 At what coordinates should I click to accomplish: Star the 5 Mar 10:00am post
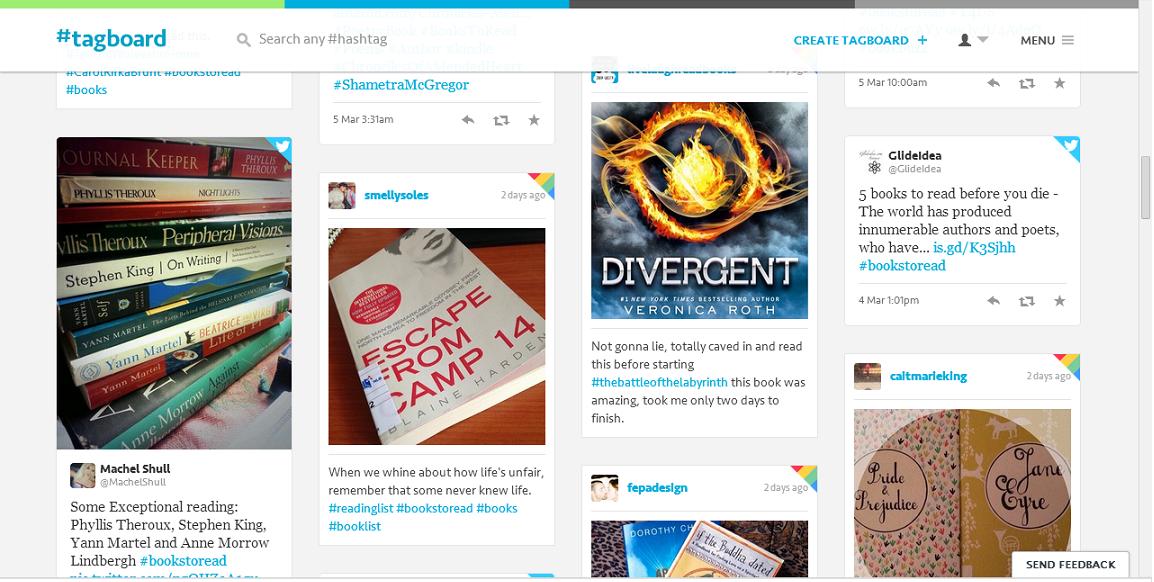tap(1060, 82)
